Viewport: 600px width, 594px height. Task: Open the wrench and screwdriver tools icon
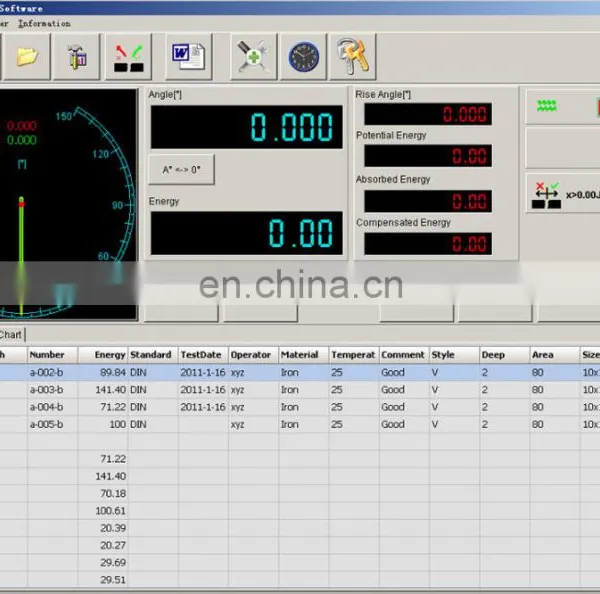(253, 57)
